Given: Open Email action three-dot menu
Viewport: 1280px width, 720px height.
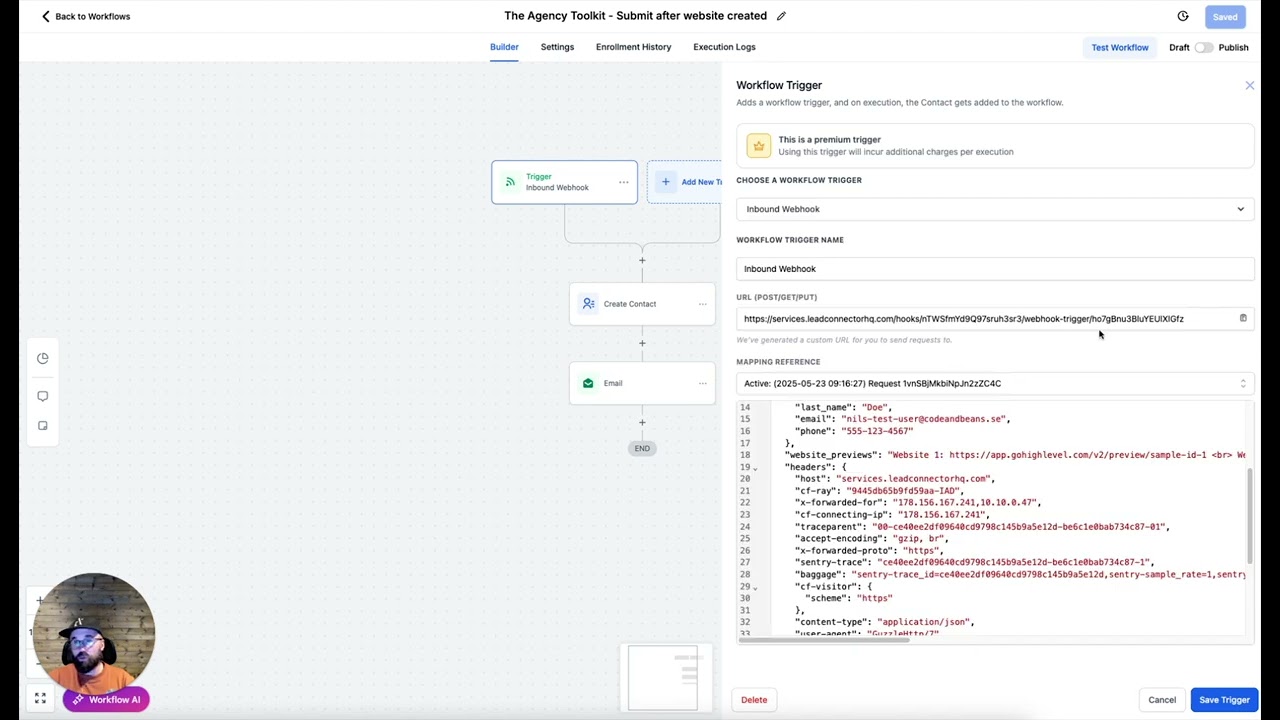Looking at the screenshot, I should click(702, 383).
